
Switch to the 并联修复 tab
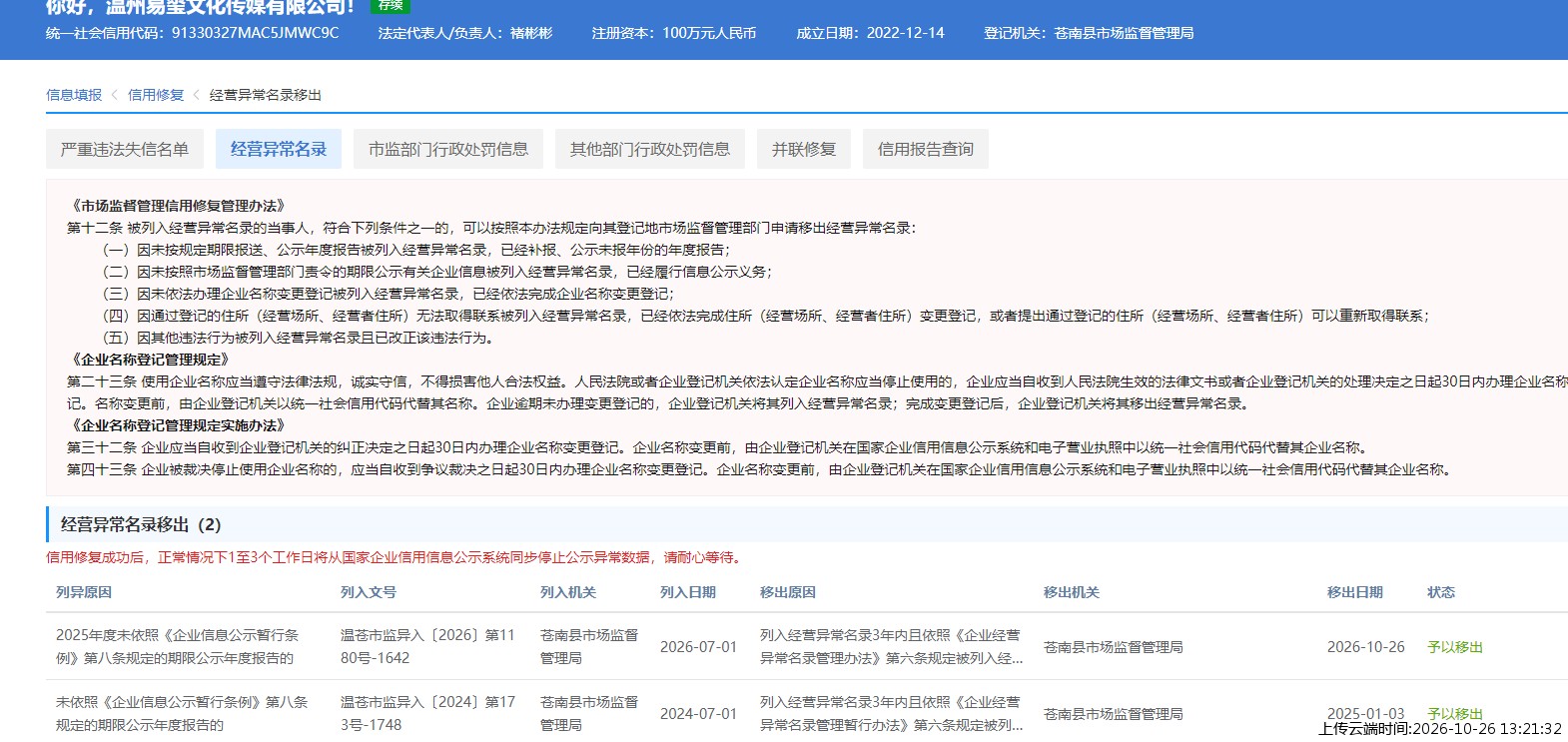[x=804, y=149]
